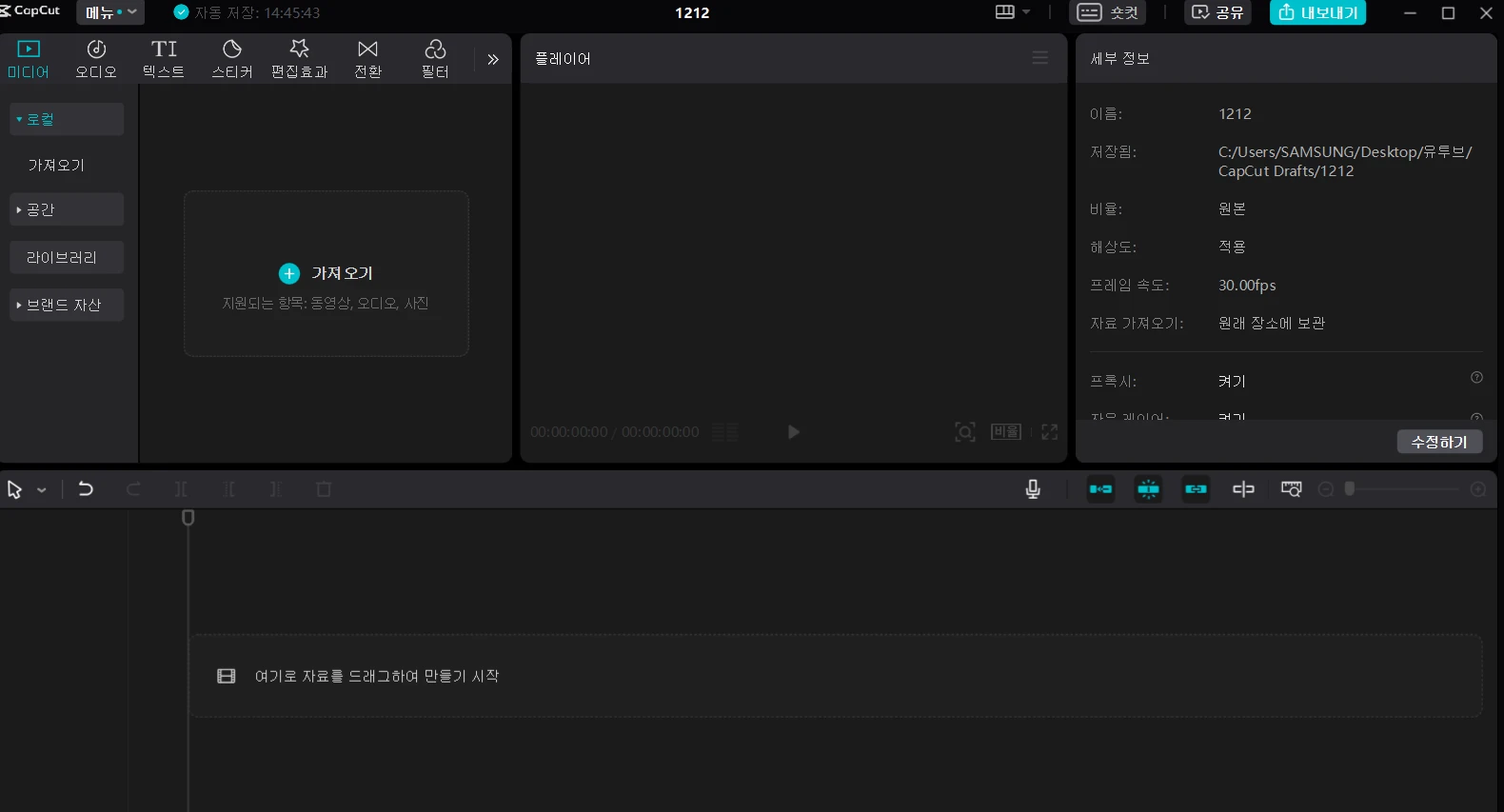Switch to the 오디오 (Audio) tab
The image size is (1504, 812).
coord(96,59)
